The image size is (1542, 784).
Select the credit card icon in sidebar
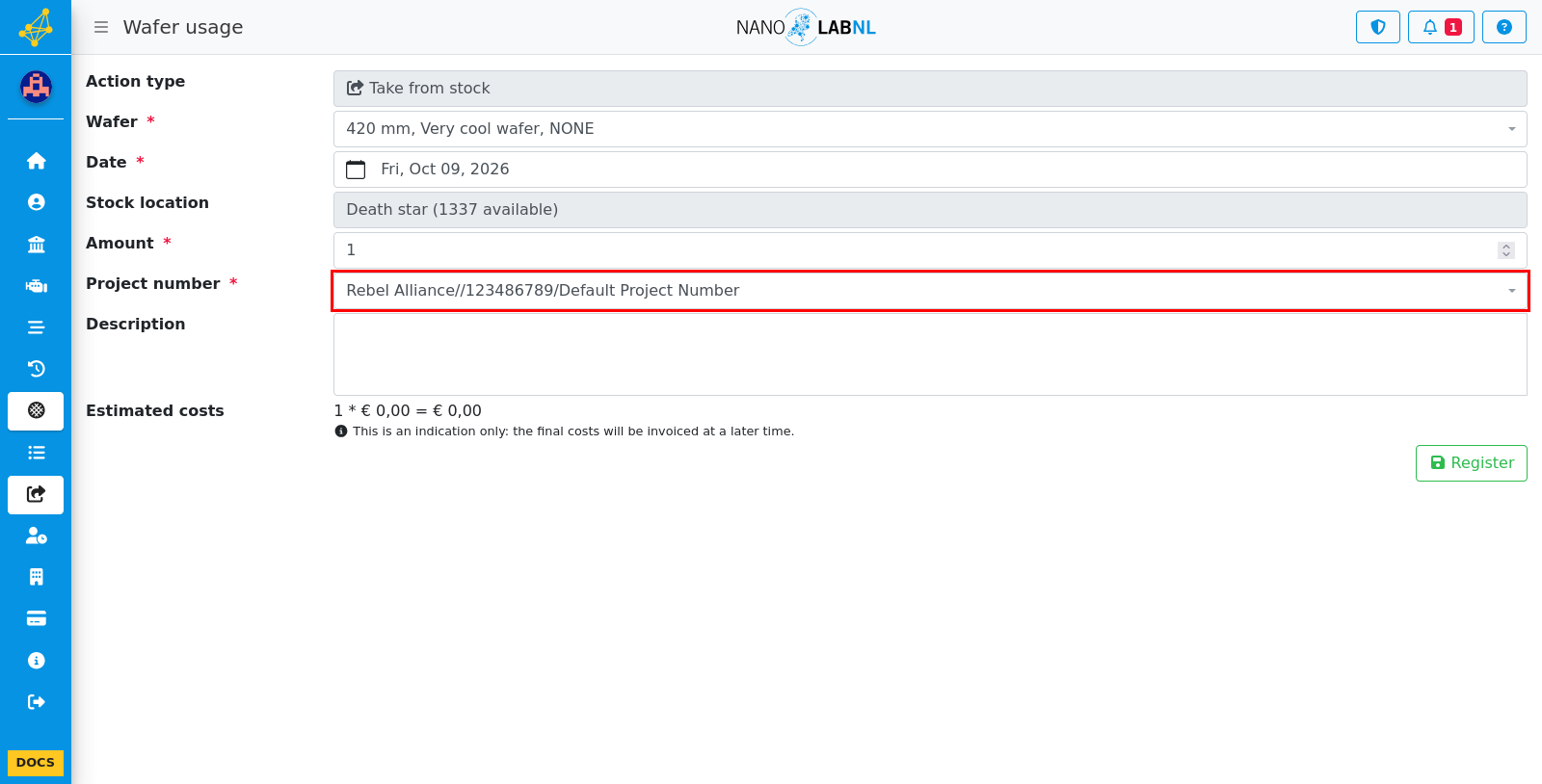36,618
